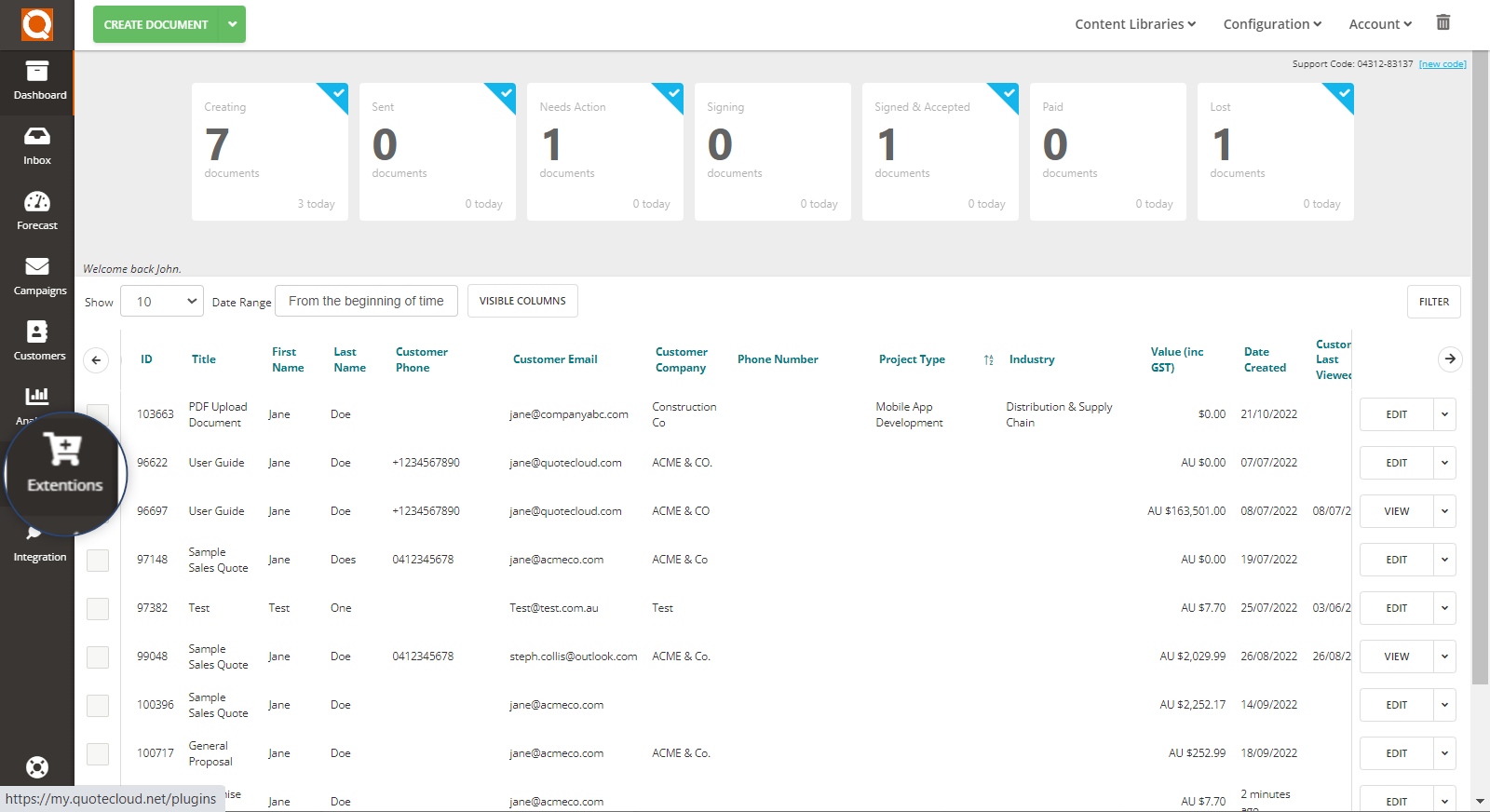Click View for document 96697
The height and width of the screenshot is (812, 1490).
tap(1397, 511)
